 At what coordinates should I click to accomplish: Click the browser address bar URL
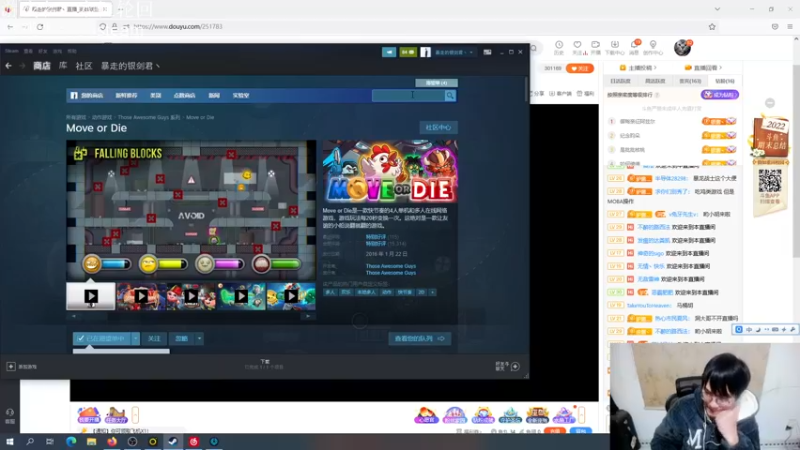pos(178,27)
